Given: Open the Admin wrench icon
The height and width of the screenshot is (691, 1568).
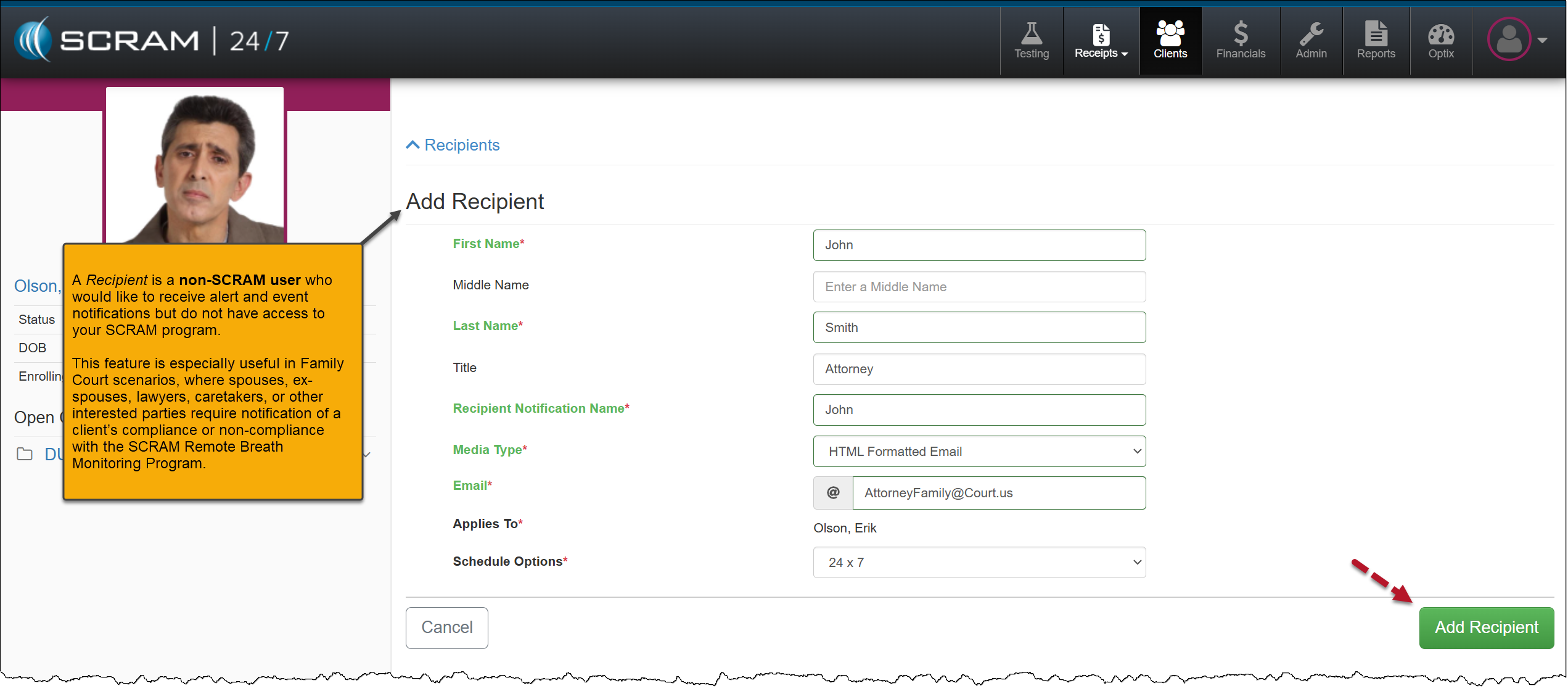Looking at the screenshot, I should (1310, 41).
